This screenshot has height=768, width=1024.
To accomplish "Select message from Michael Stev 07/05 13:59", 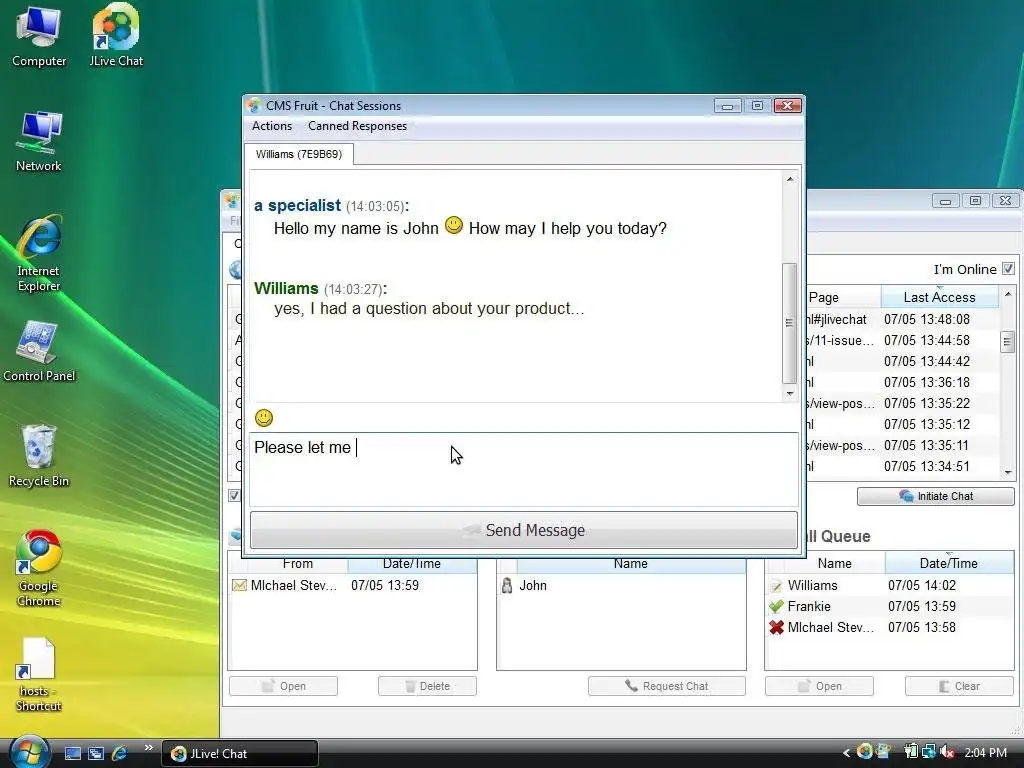I will 353,586.
